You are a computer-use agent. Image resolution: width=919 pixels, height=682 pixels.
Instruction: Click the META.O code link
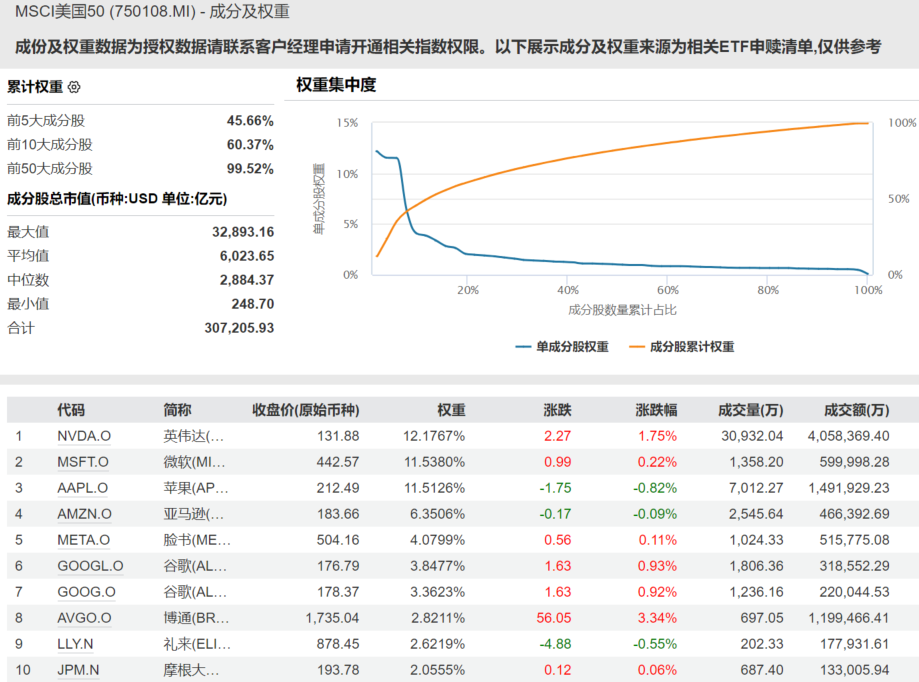[x=84, y=540]
